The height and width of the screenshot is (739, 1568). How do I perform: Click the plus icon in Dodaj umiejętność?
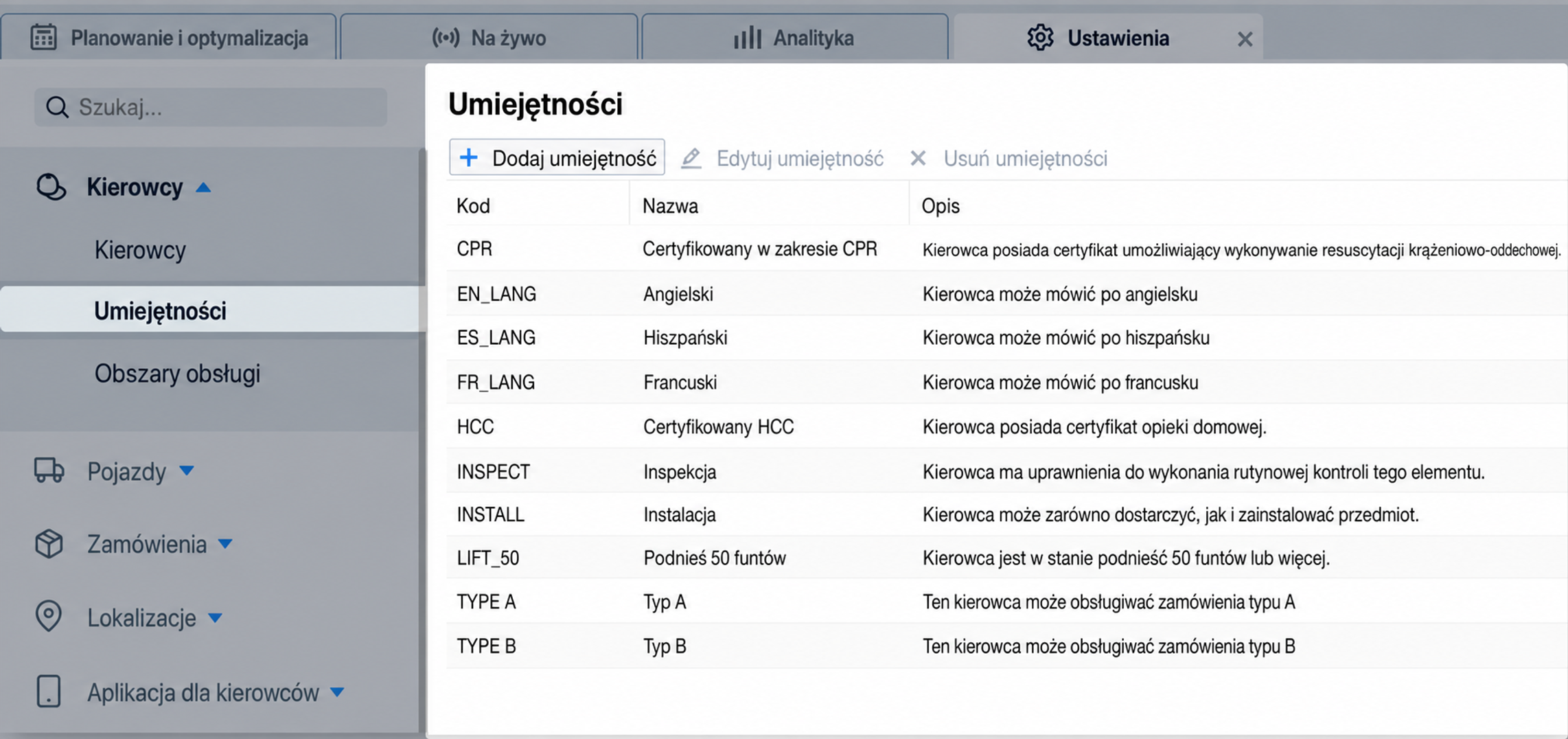tap(468, 157)
